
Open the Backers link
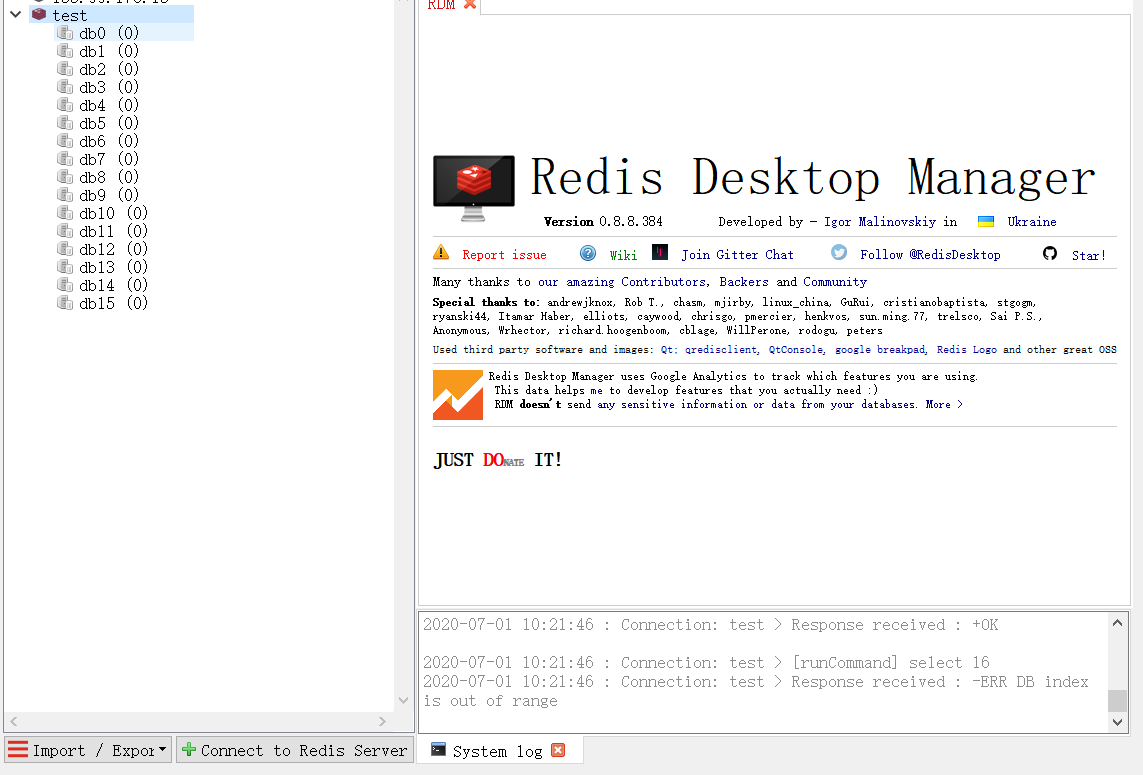pos(744,281)
